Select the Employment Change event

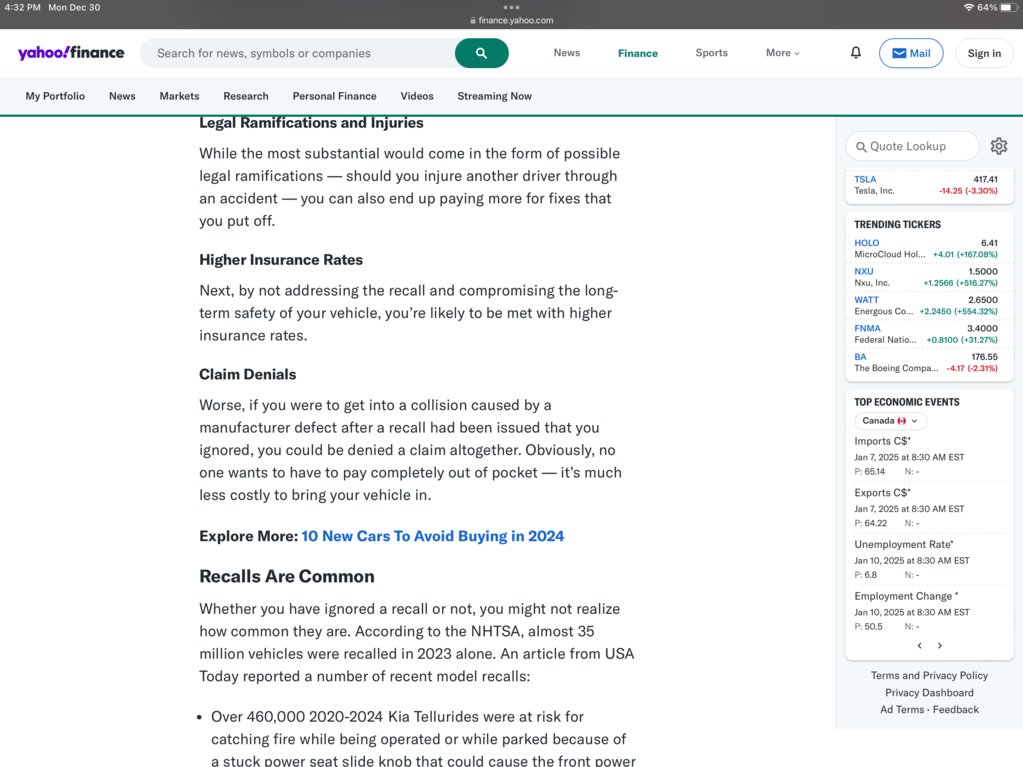point(906,596)
